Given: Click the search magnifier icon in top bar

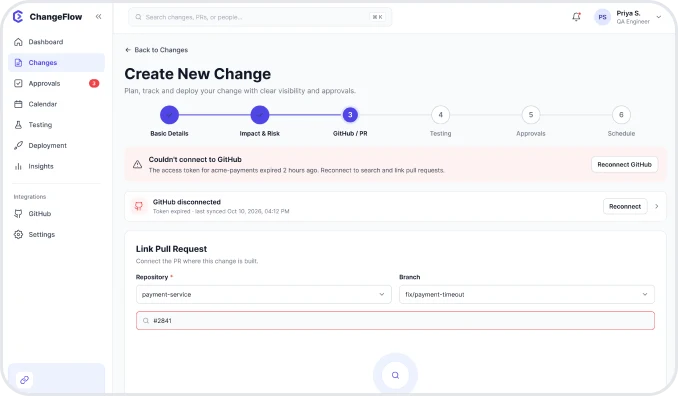Looking at the screenshot, I should [138, 17].
